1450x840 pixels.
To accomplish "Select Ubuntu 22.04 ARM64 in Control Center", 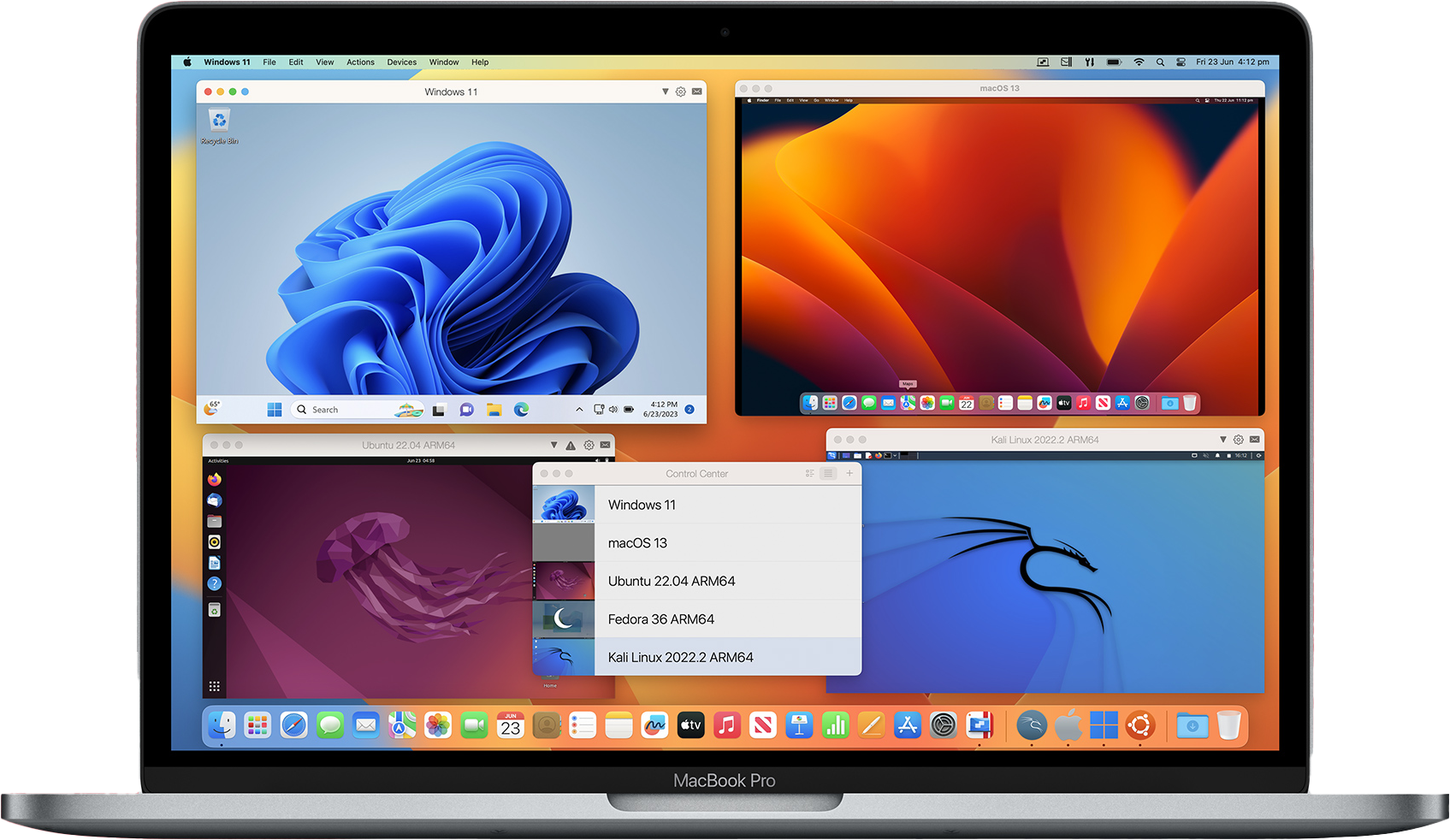I will click(x=697, y=581).
